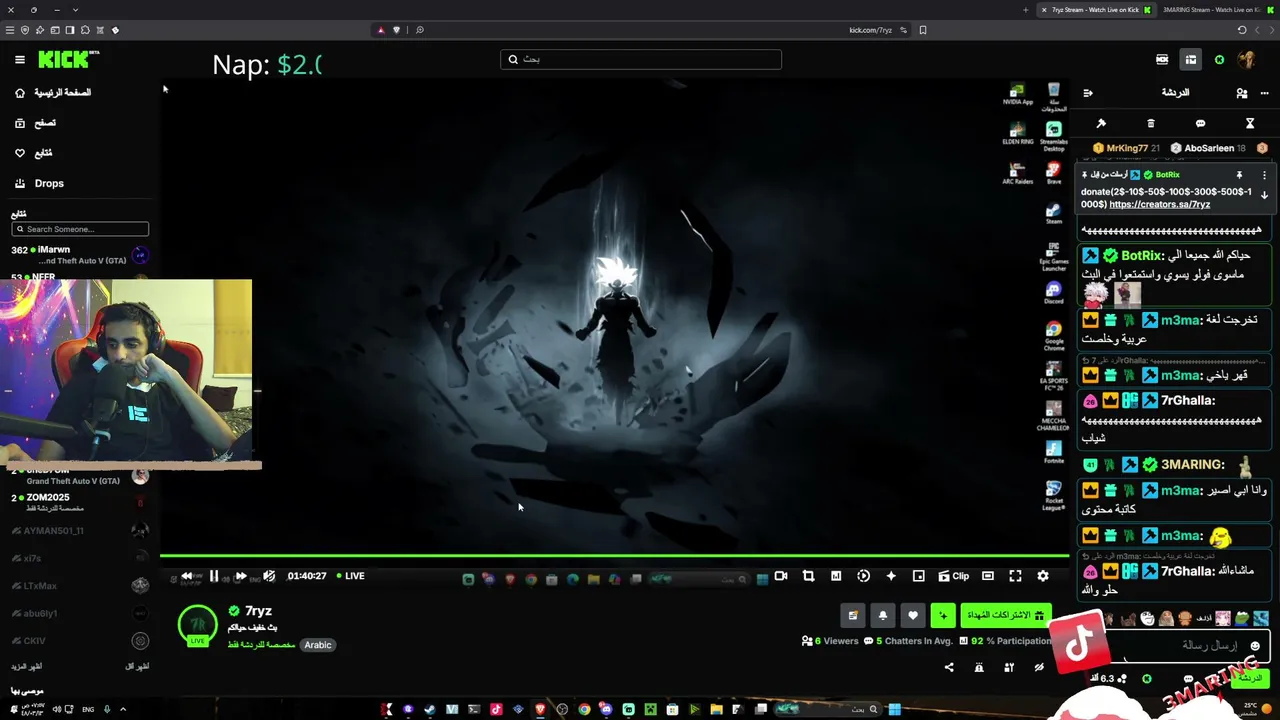Screen dimensions: 1280x720
Task: Create a Clip of the stream
Action: click(x=954, y=576)
